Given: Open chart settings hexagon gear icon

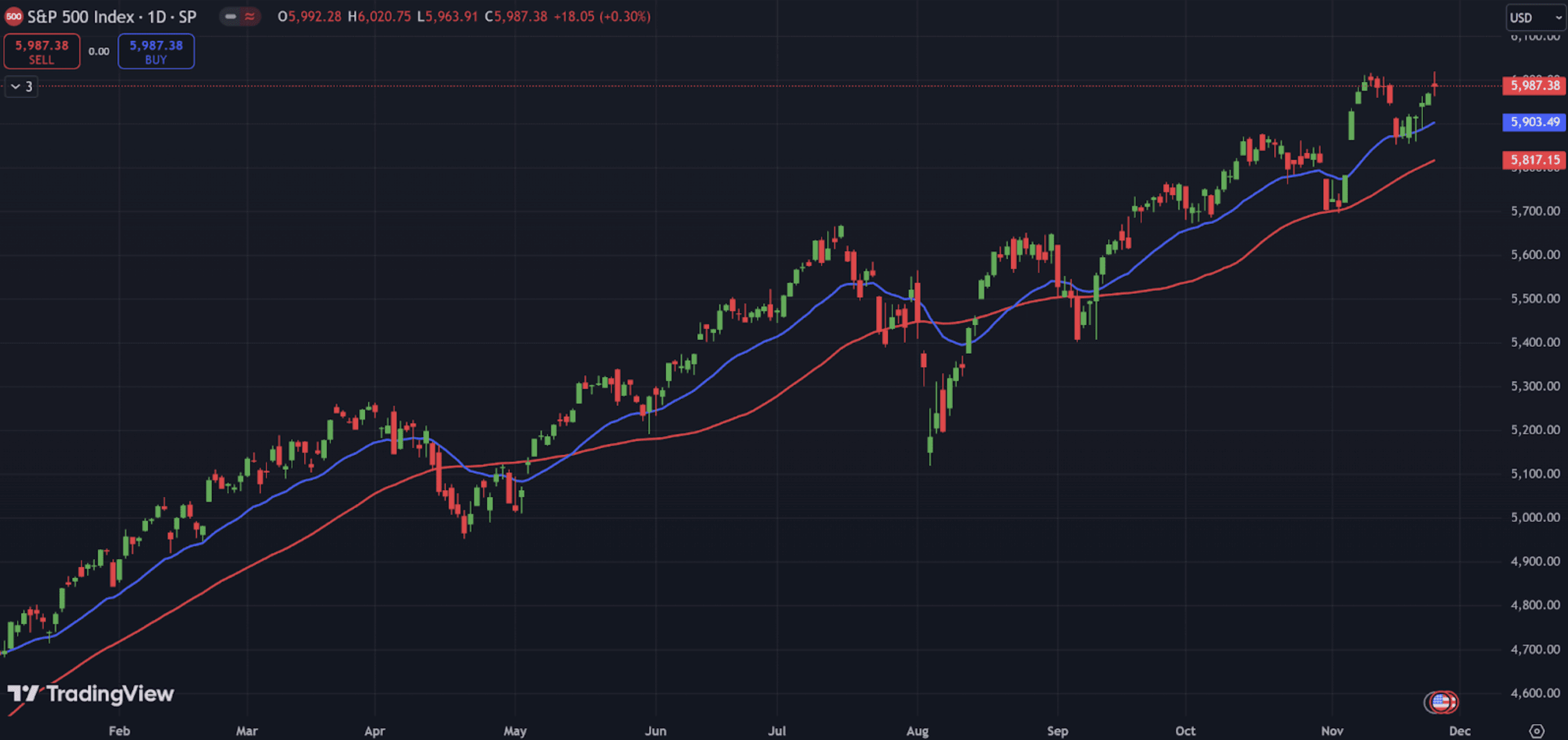Looking at the screenshot, I should point(1536,731).
